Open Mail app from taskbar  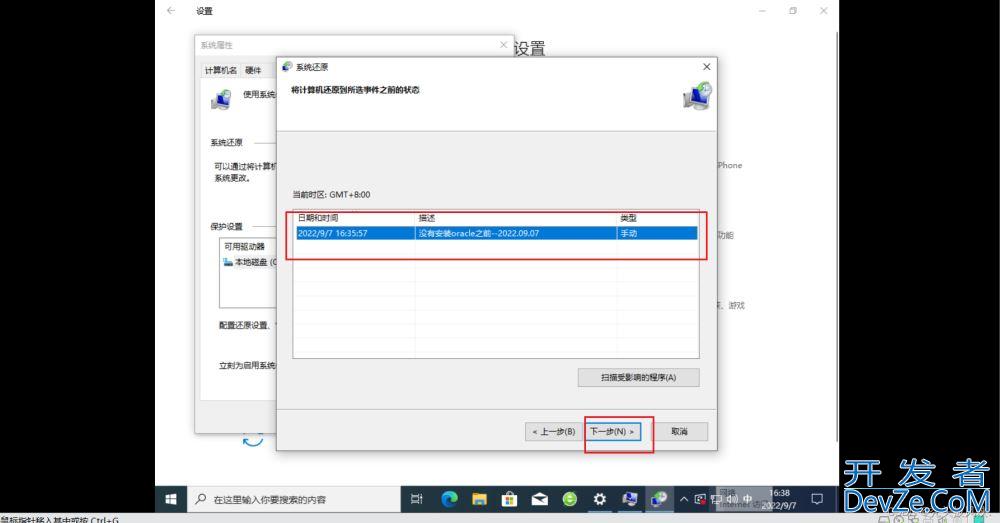click(x=540, y=499)
